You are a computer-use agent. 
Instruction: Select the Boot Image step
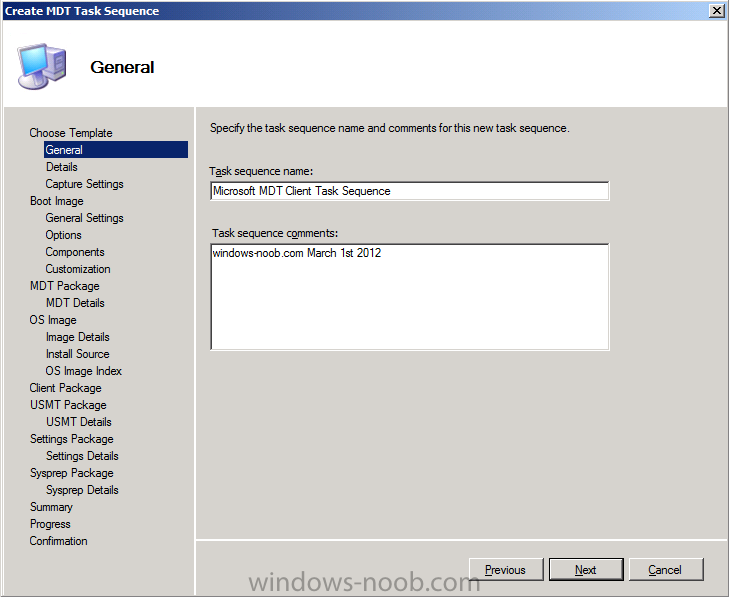tap(57, 201)
